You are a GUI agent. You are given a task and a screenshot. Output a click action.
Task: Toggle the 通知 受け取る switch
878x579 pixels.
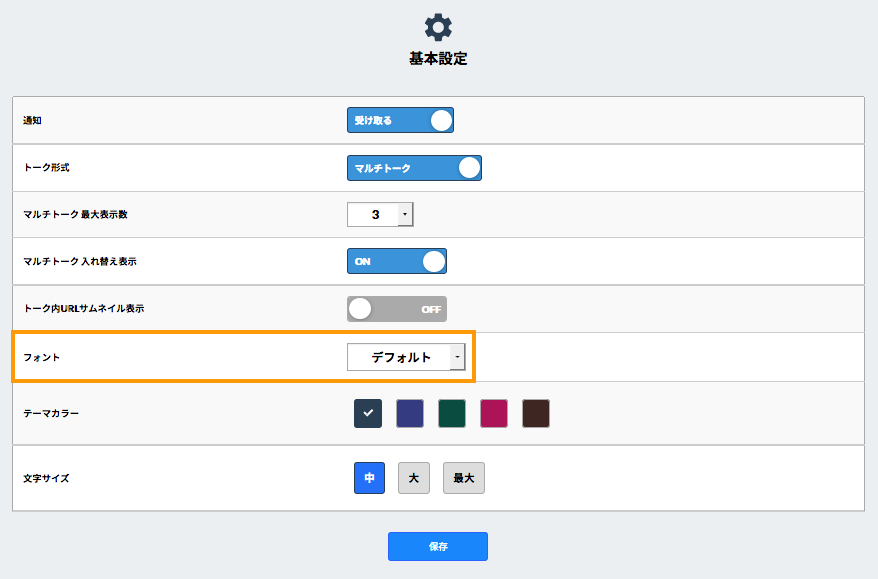400,120
